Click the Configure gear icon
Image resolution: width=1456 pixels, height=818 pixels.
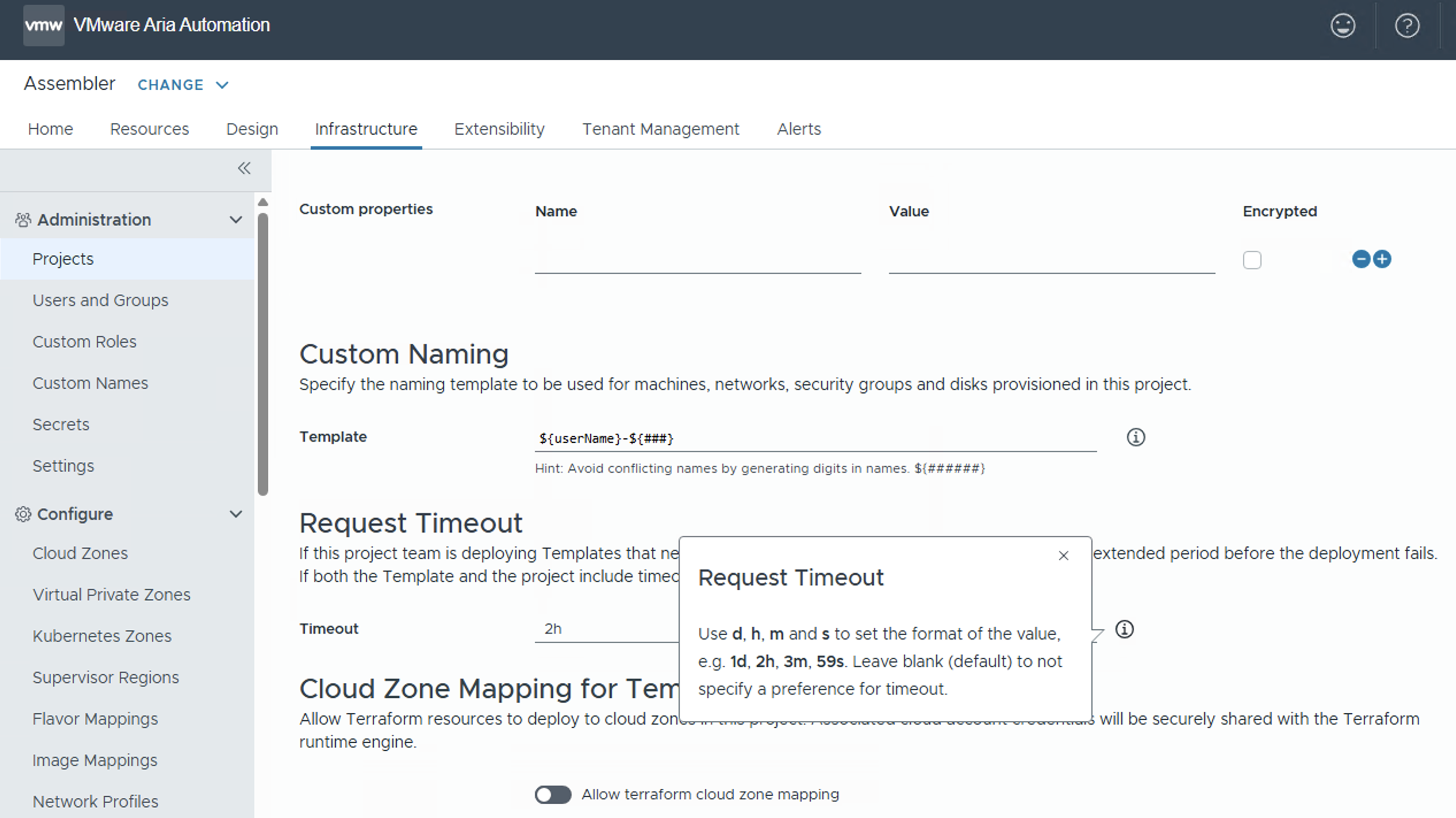[x=23, y=514]
